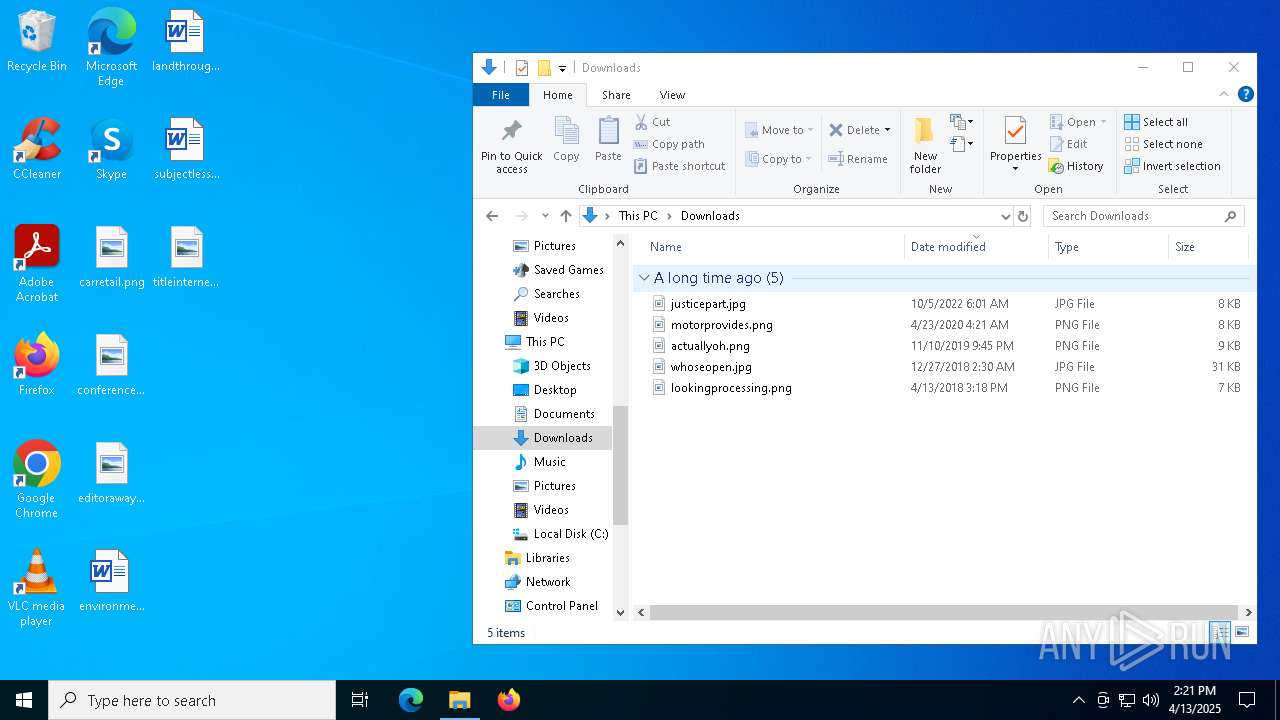This screenshot has width=1280, height=720.
Task: Open the Copy to dropdown
Action: pos(779,159)
